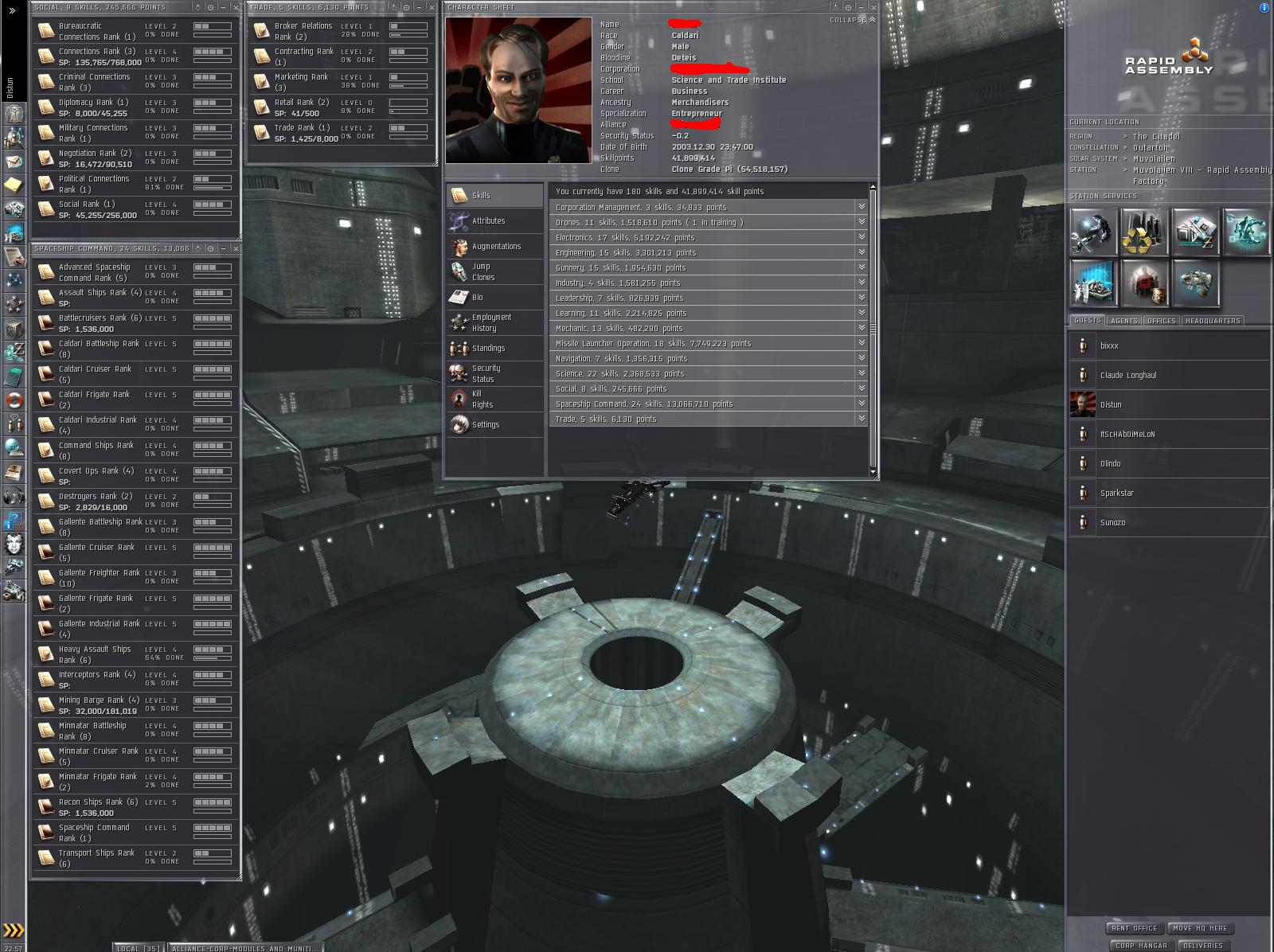Open the jukebox headphones sidebar icon

14,495
